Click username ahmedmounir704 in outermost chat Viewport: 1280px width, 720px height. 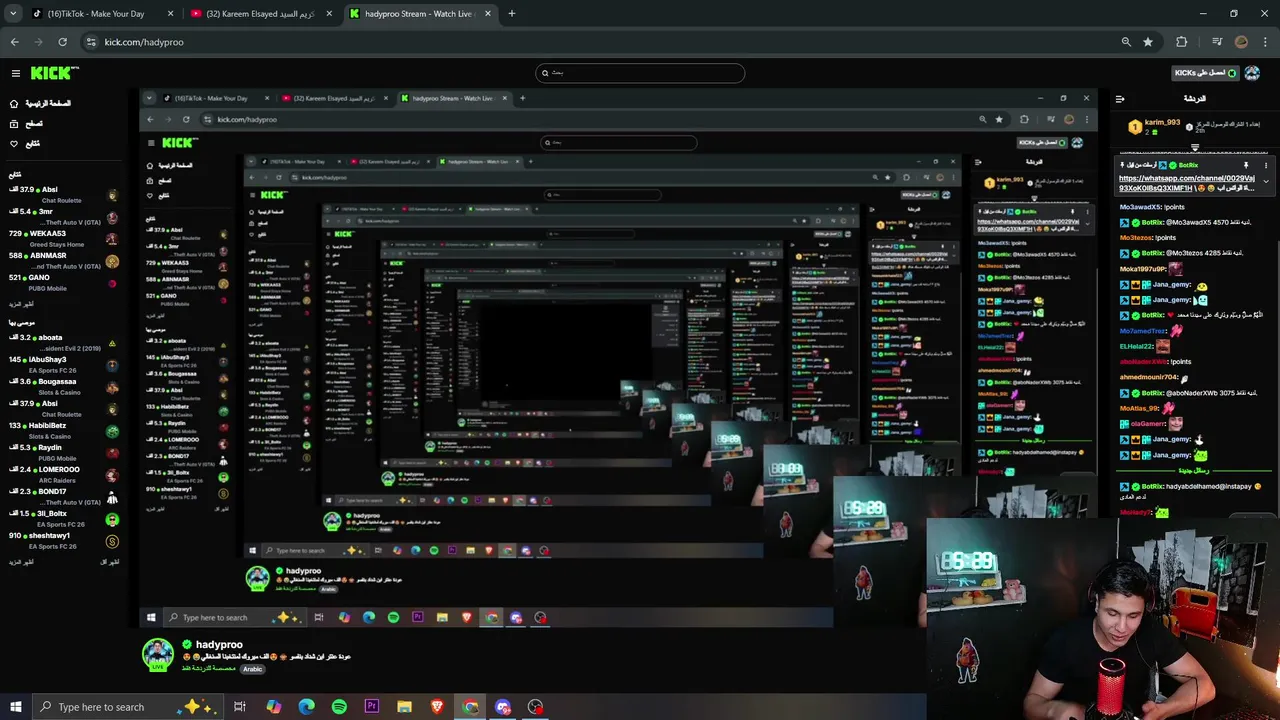[x=1148, y=378]
